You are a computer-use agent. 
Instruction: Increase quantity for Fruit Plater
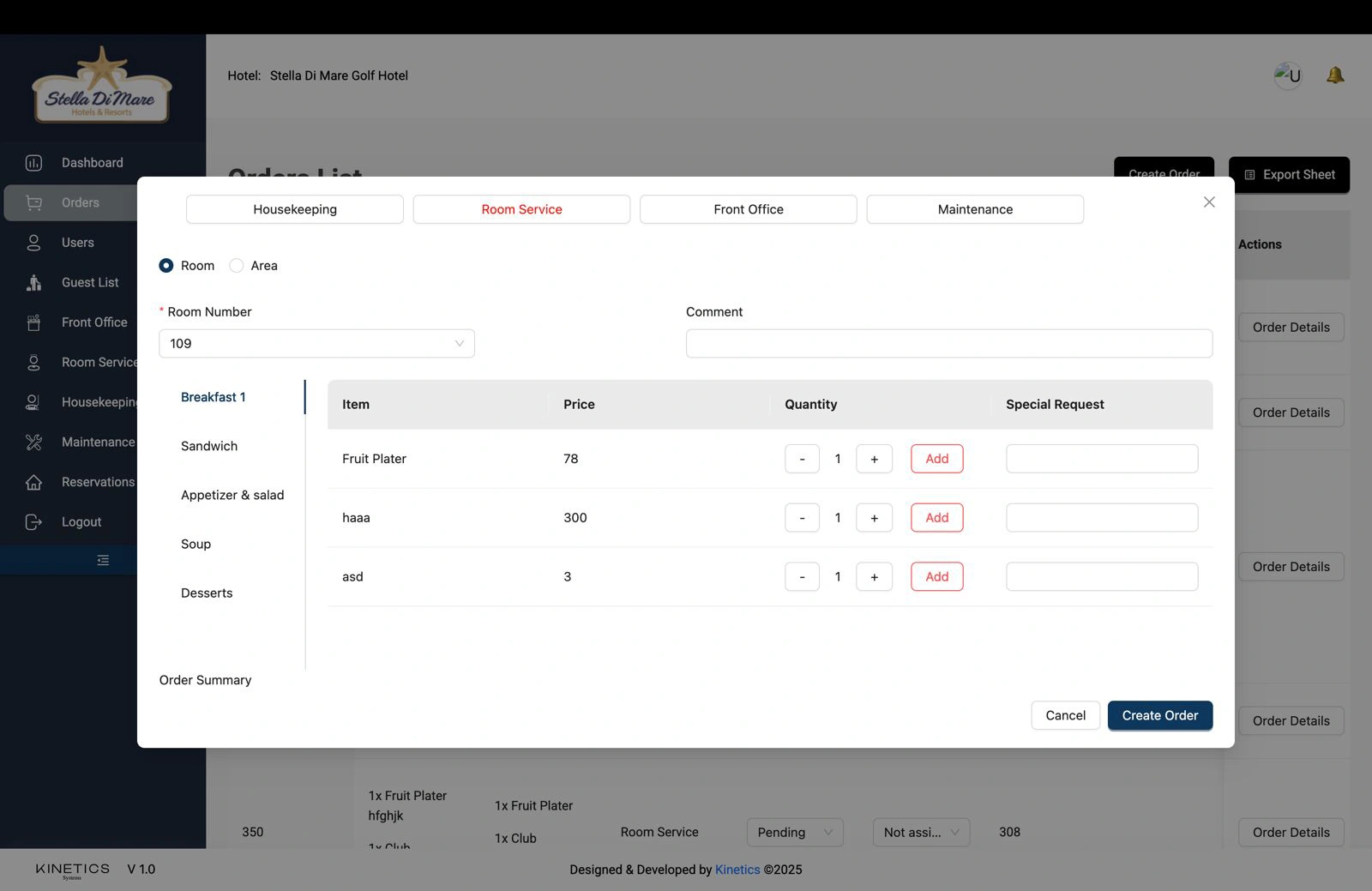click(x=874, y=459)
